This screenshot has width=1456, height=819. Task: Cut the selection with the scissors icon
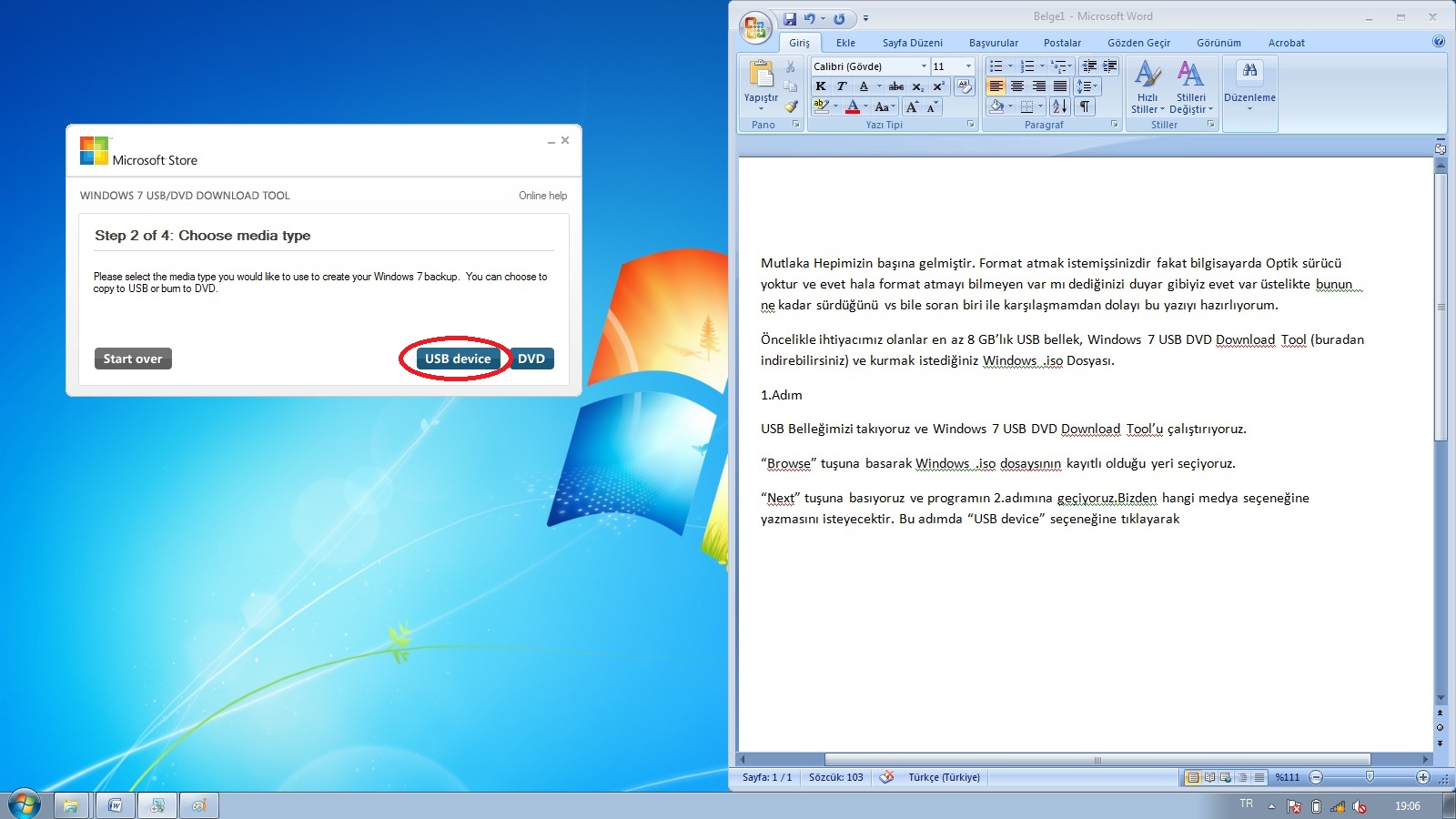pos(790,66)
